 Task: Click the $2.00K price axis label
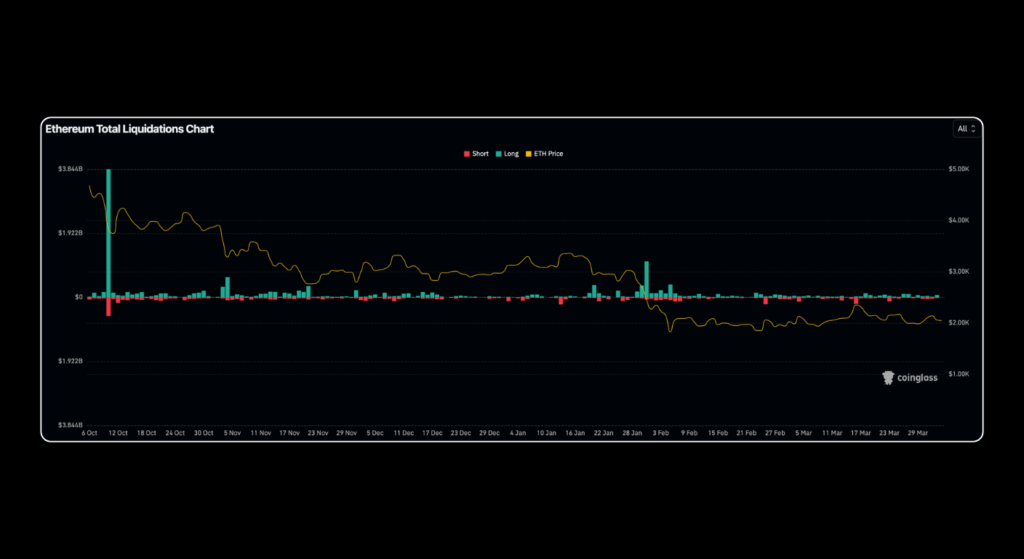(959, 323)
